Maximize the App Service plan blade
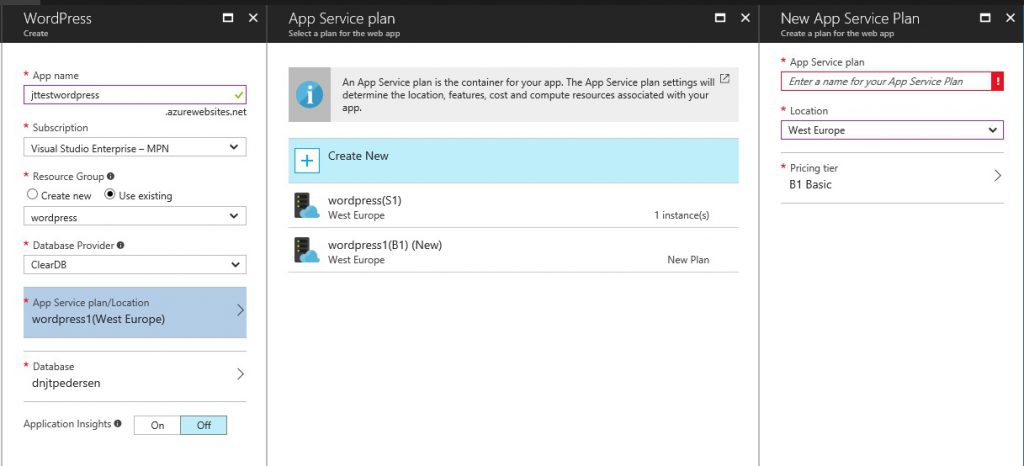The height and width of the screenshot is (466, 1024). pyautogui.click(x=720, y=18)
